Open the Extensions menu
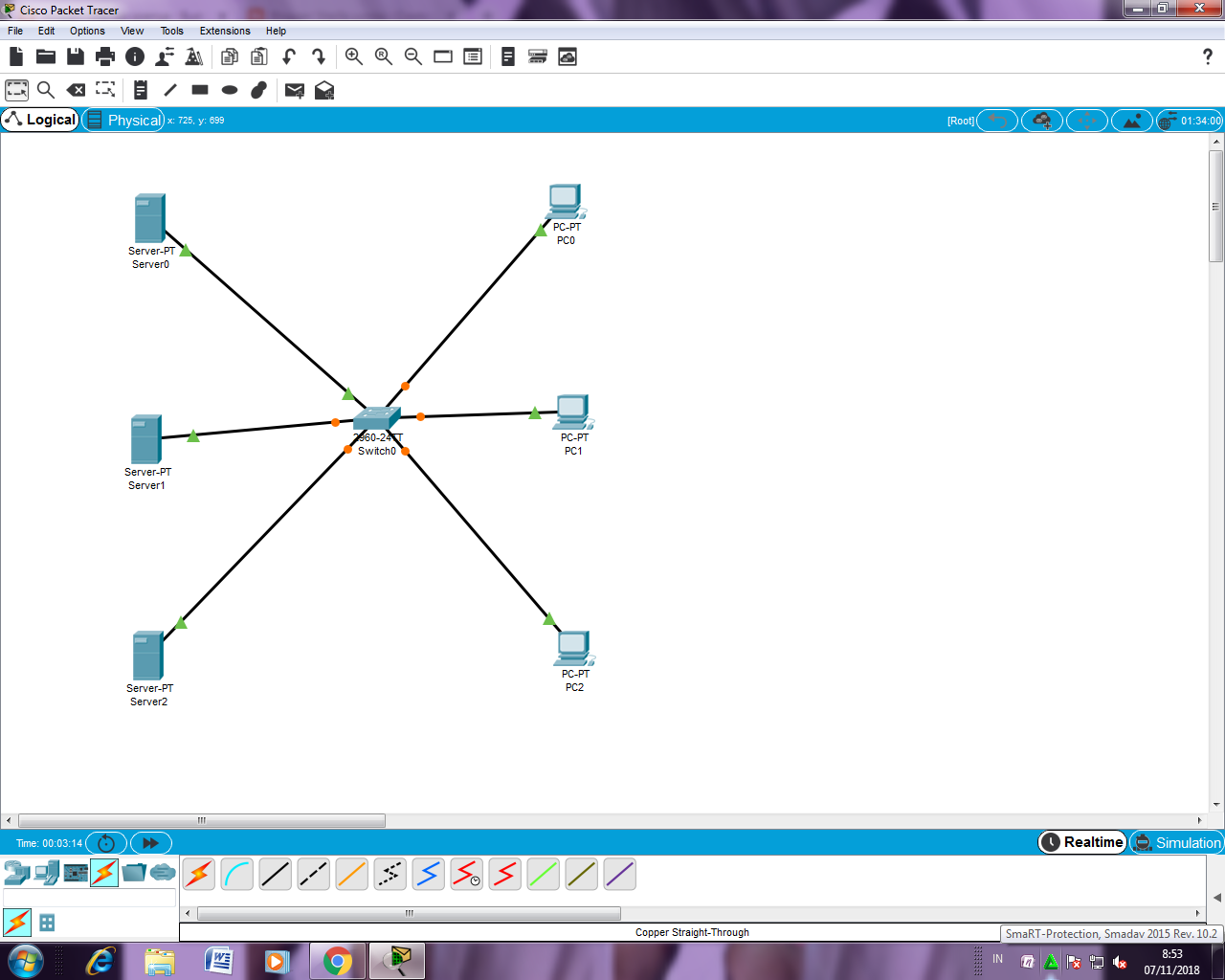The height and width of the screenshot is (980, 1225). coord(224,31)
